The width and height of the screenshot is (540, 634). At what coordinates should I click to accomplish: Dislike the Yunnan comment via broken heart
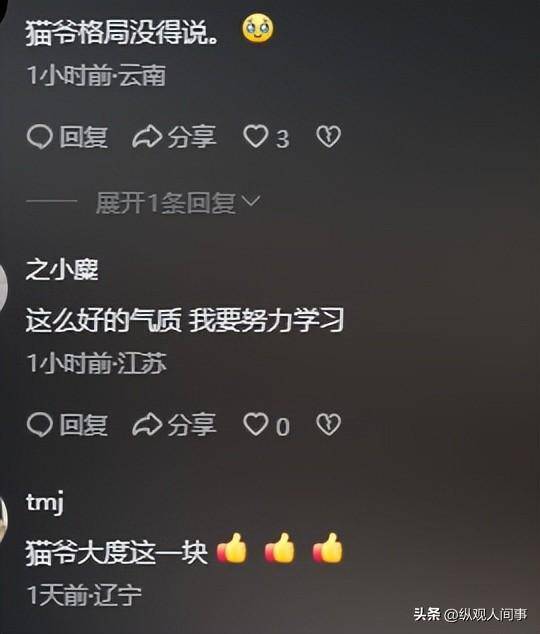(x=328, y=137)
